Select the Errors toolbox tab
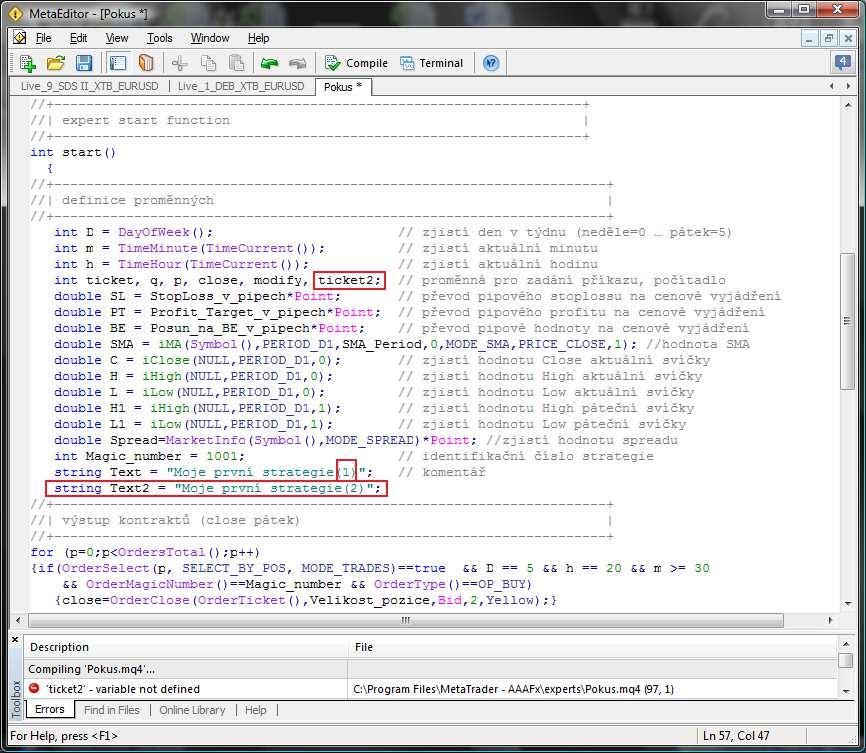This screenshot has width=866, height=753. pyautogui.click(x=50, y=709)
